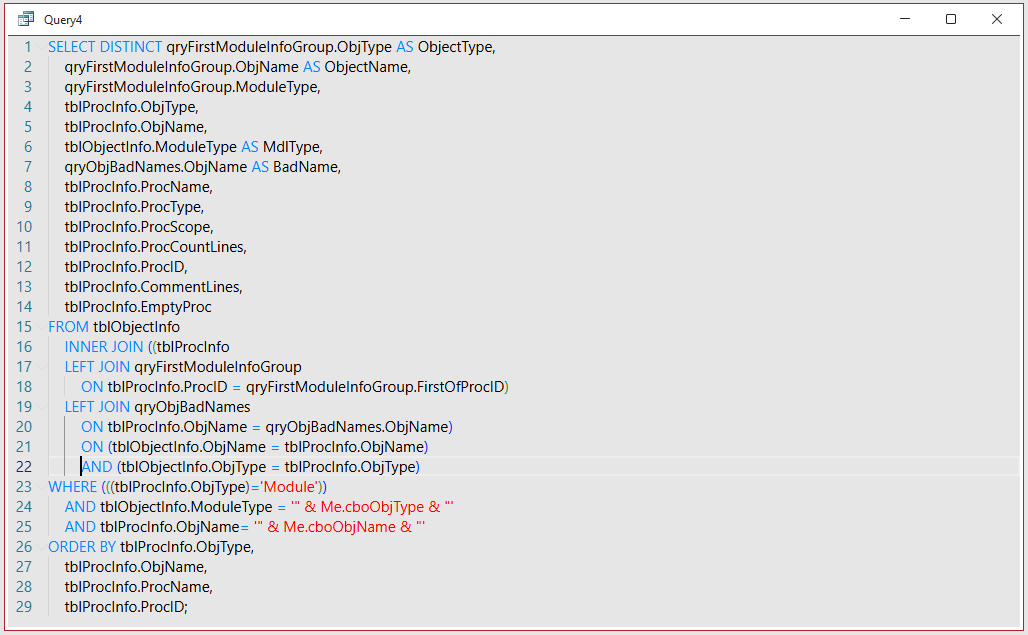Click the Query4 title text
Viewport: 1028px width, 635px height.
63,20
